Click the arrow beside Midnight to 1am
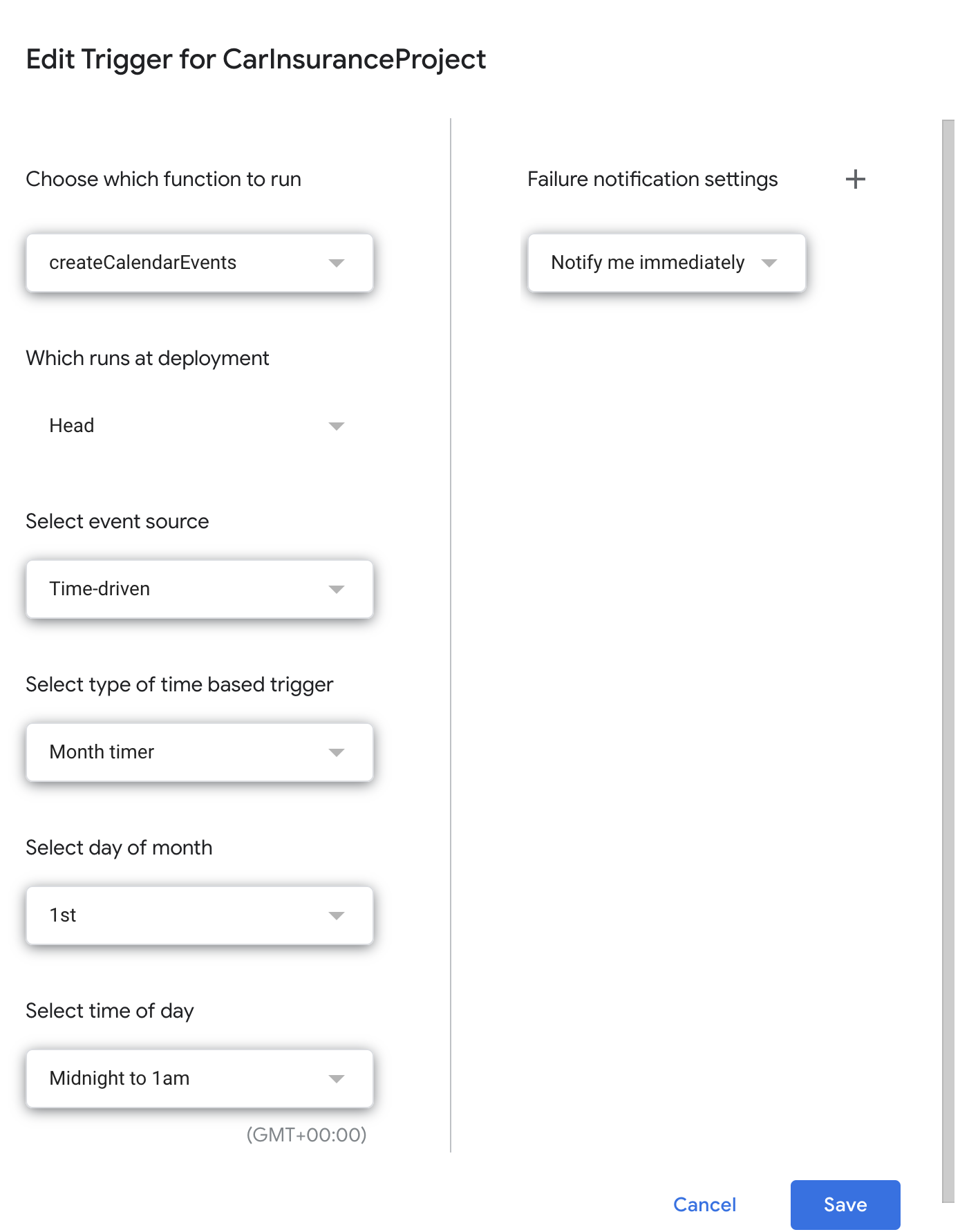This screenshot has height=1232, width=969. [x=337, y=1079]
